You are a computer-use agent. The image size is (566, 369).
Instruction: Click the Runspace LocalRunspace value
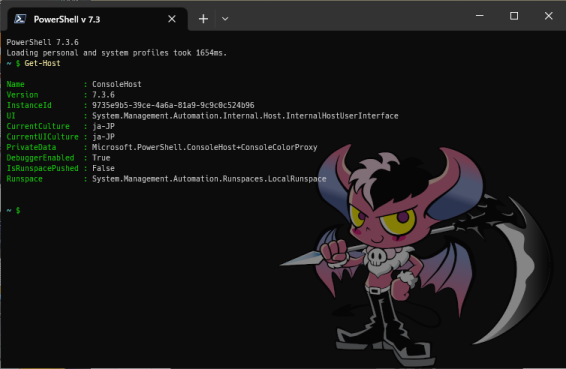tap(209, 179)
